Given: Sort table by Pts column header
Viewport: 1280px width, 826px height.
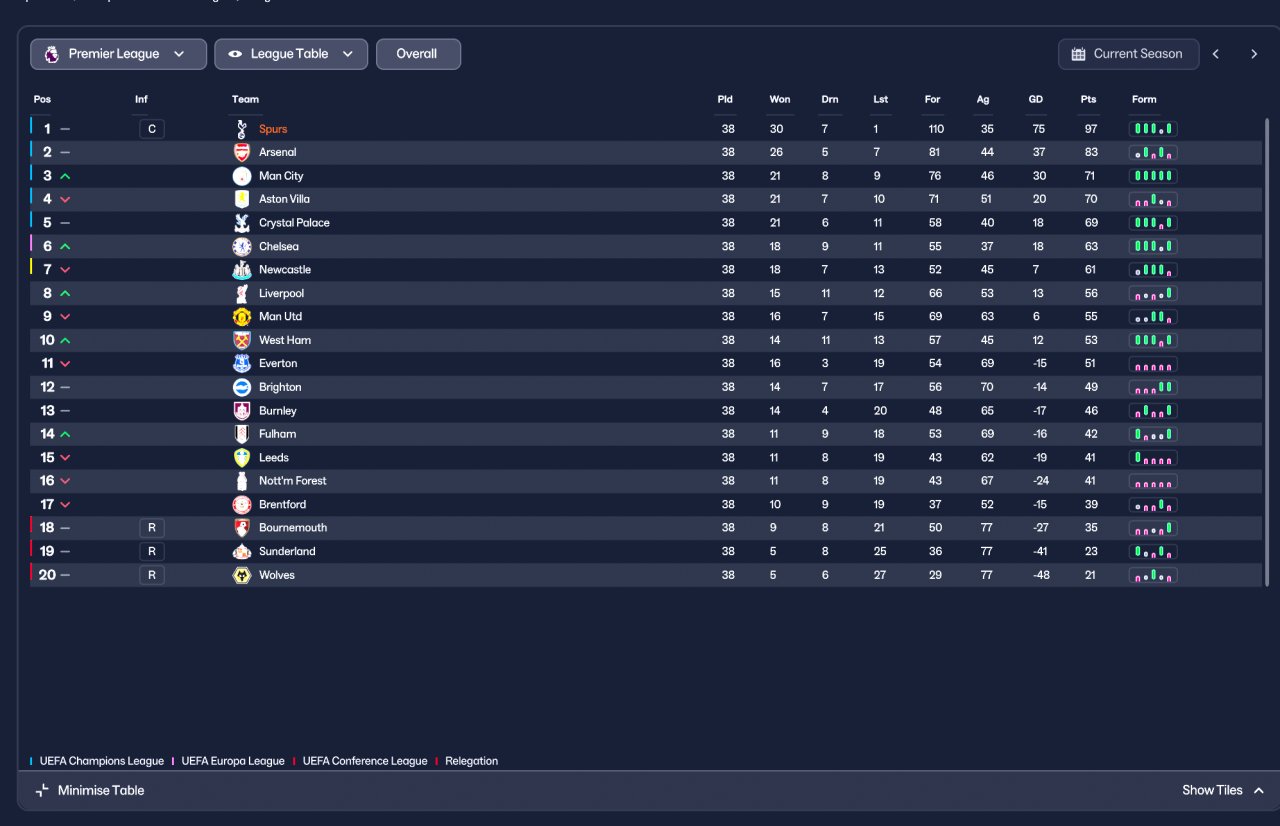Looking at the screenshot, I should [x=1088, y=99].
